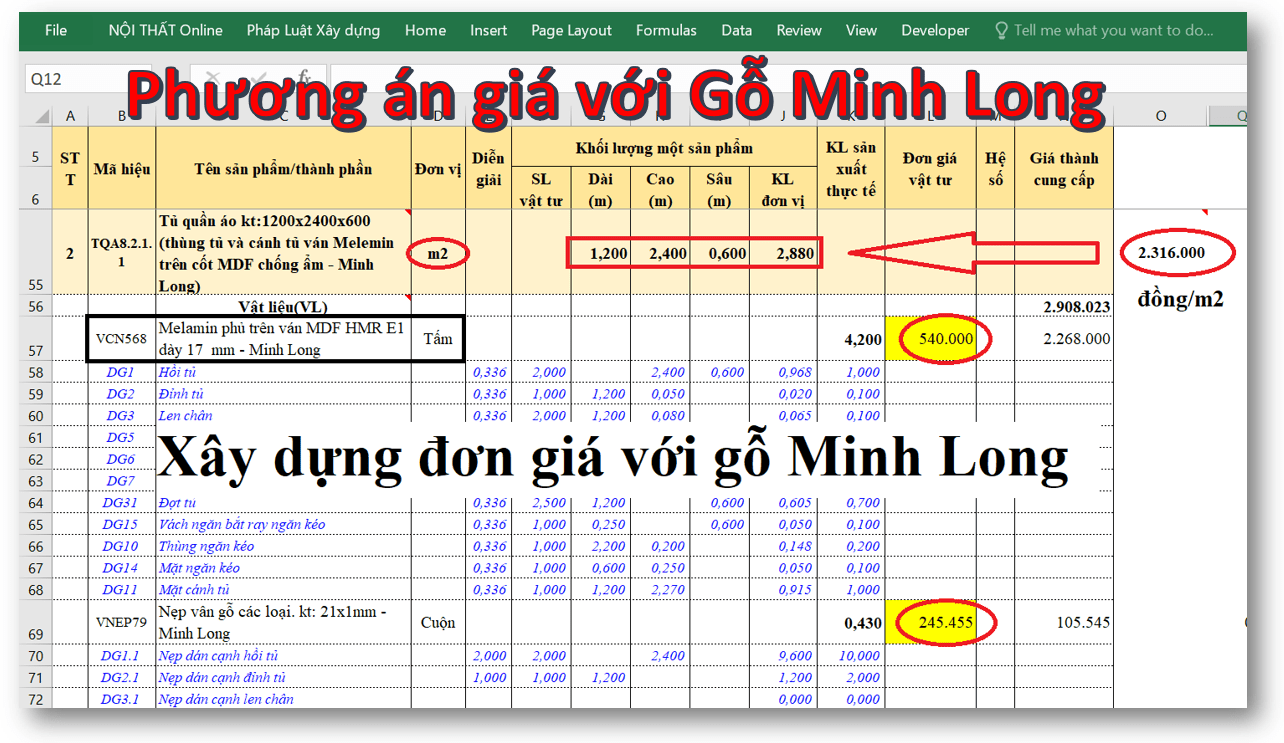Switch to Page Layout tab
The height and width of the screenshot is (743, 1284).
(571, 30)
